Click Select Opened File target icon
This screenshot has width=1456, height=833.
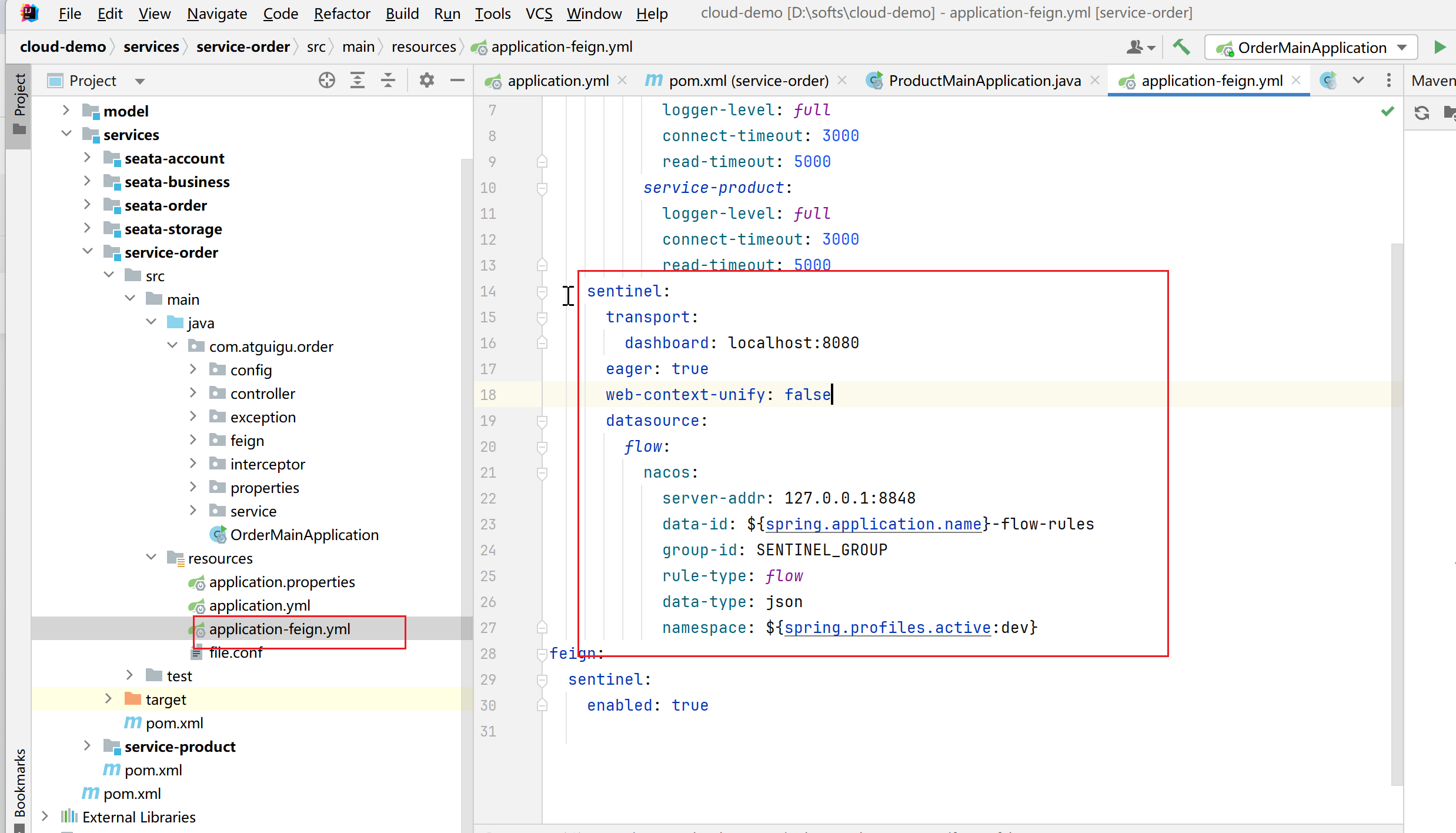click(327, 81)
